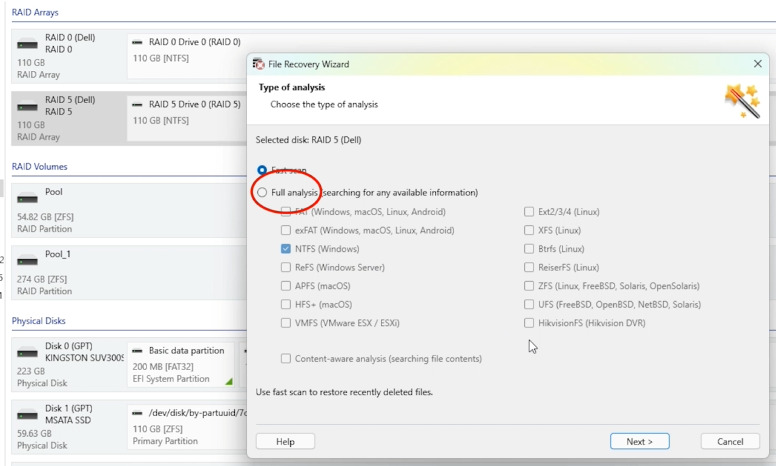Click the Pool_1 volume drive icon
Viewport: 776px width, 466px height.
[27, 261]
